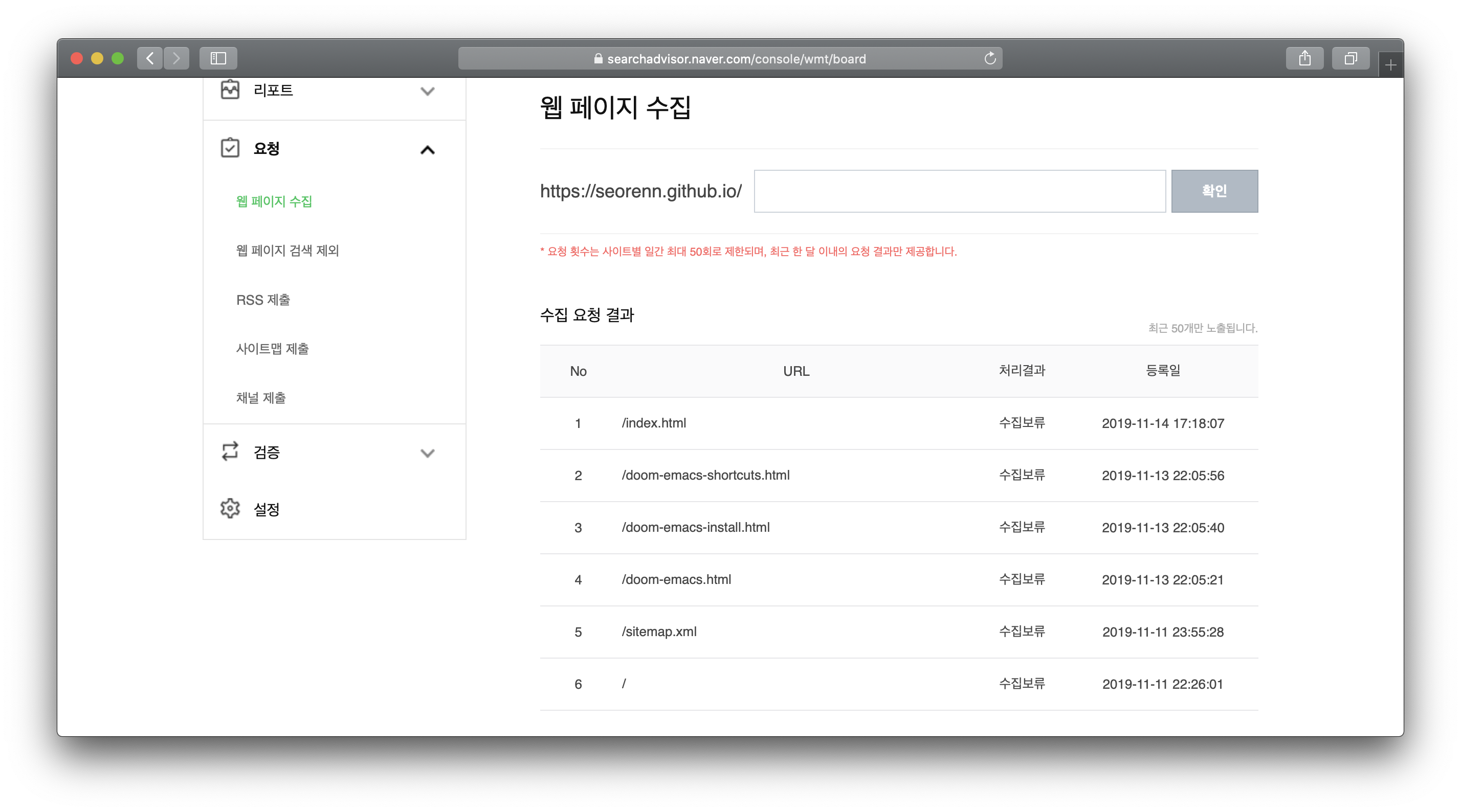
Task: Show all tabs overview icon
Action: point(1351,58)
